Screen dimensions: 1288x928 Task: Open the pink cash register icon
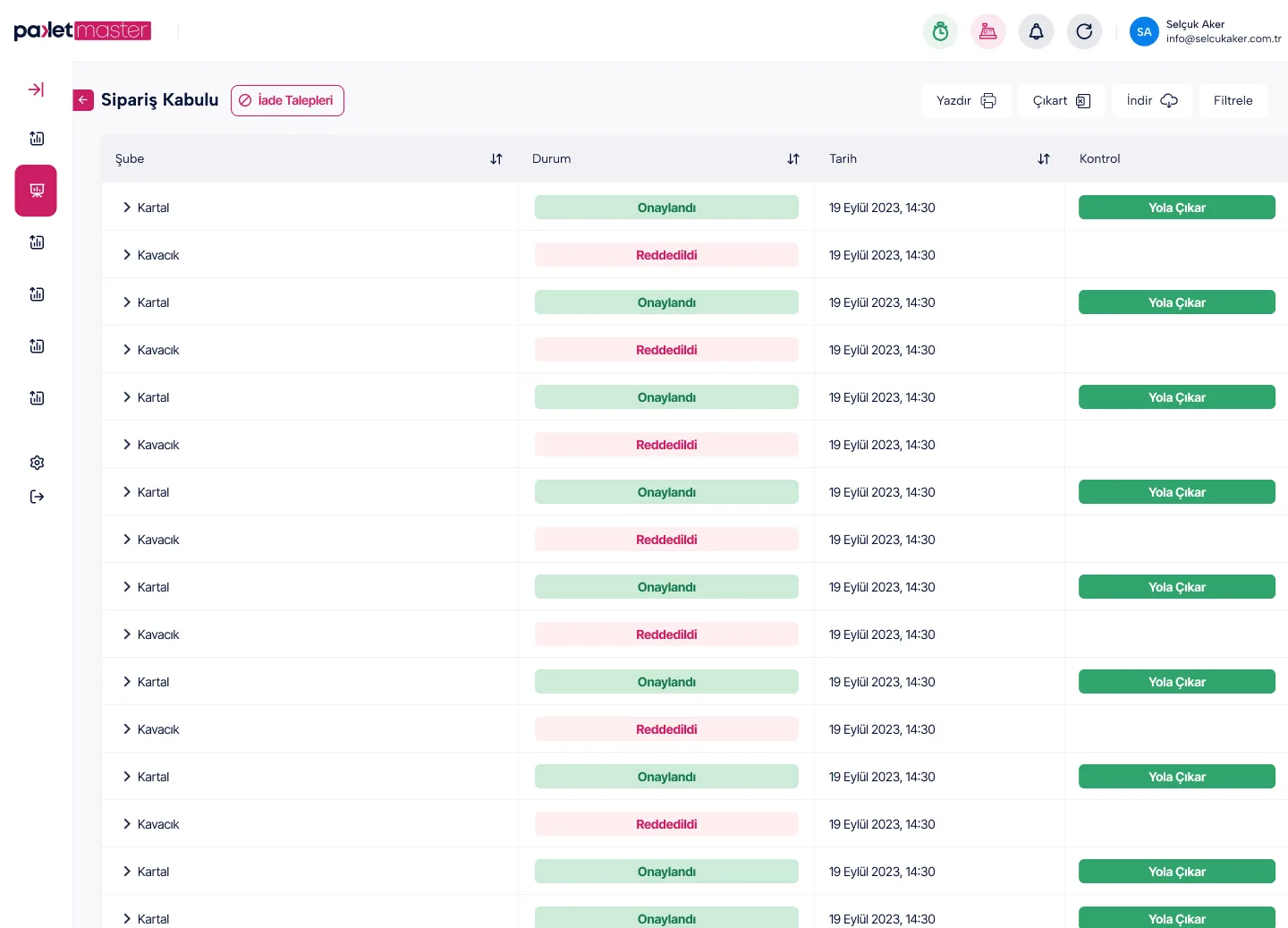pyautogui.click(x=988, y=31)
